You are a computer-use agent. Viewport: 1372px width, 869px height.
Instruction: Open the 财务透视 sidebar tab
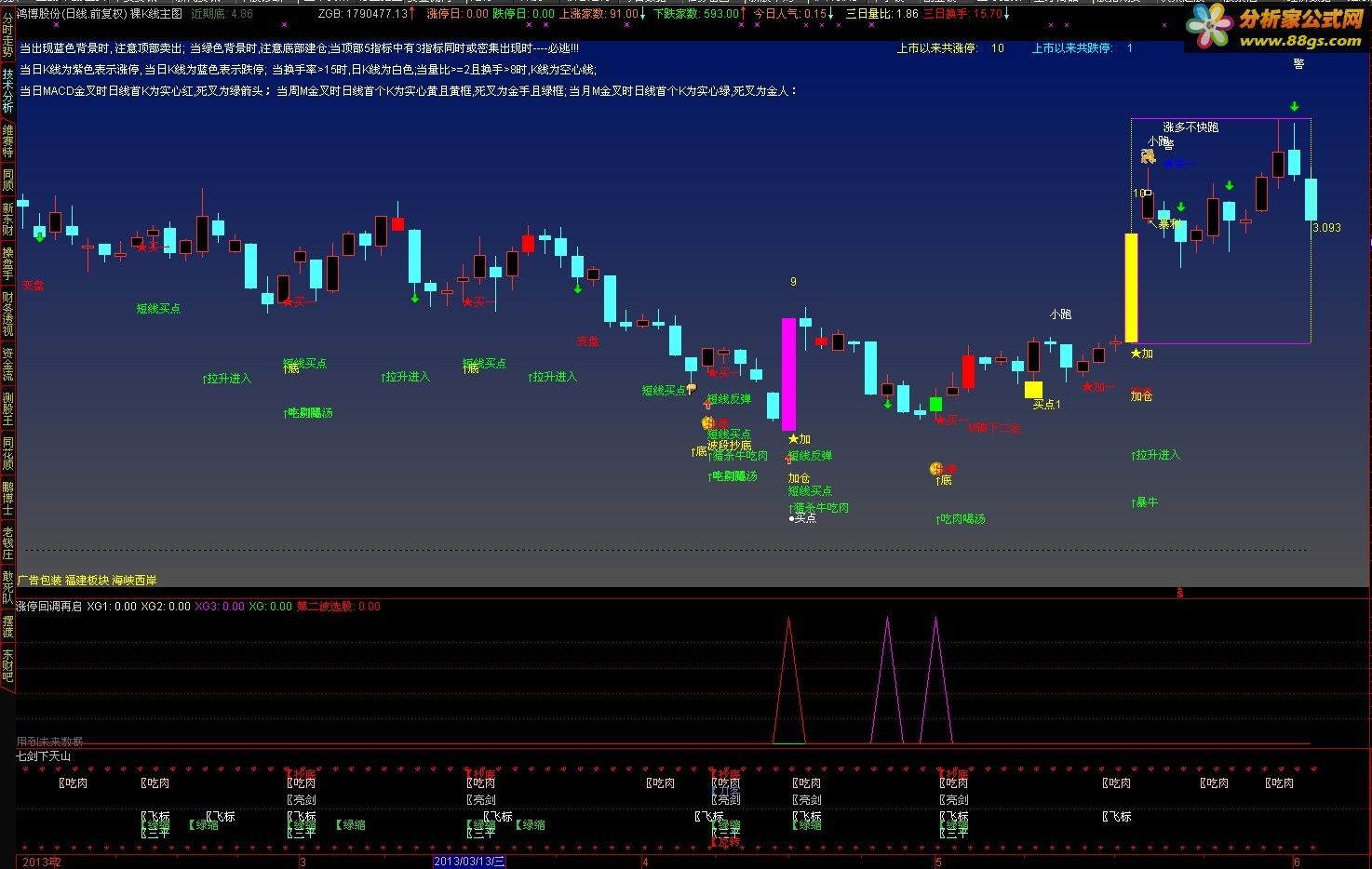click(x=7, y=314)
